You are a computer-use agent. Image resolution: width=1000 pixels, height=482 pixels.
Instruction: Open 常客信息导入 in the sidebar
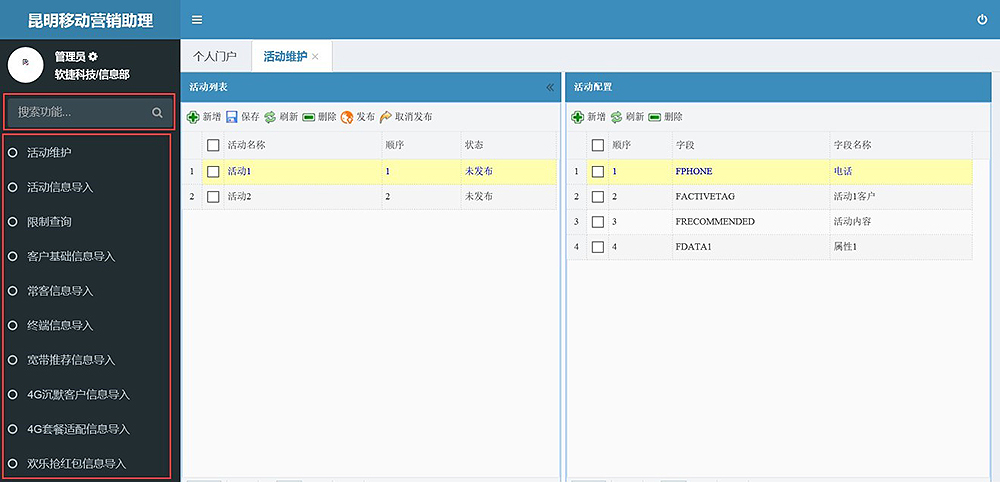click(x=60, y=291)
